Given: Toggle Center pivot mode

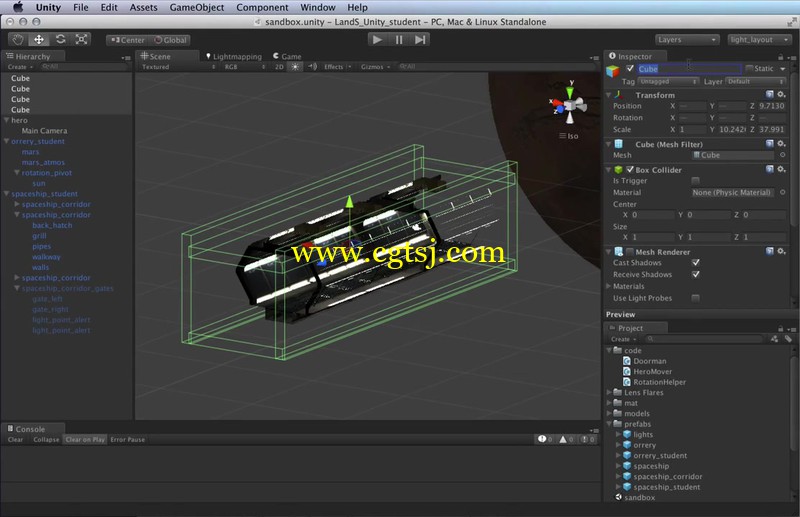Looking at the screenshot, I should coord(128,40).
